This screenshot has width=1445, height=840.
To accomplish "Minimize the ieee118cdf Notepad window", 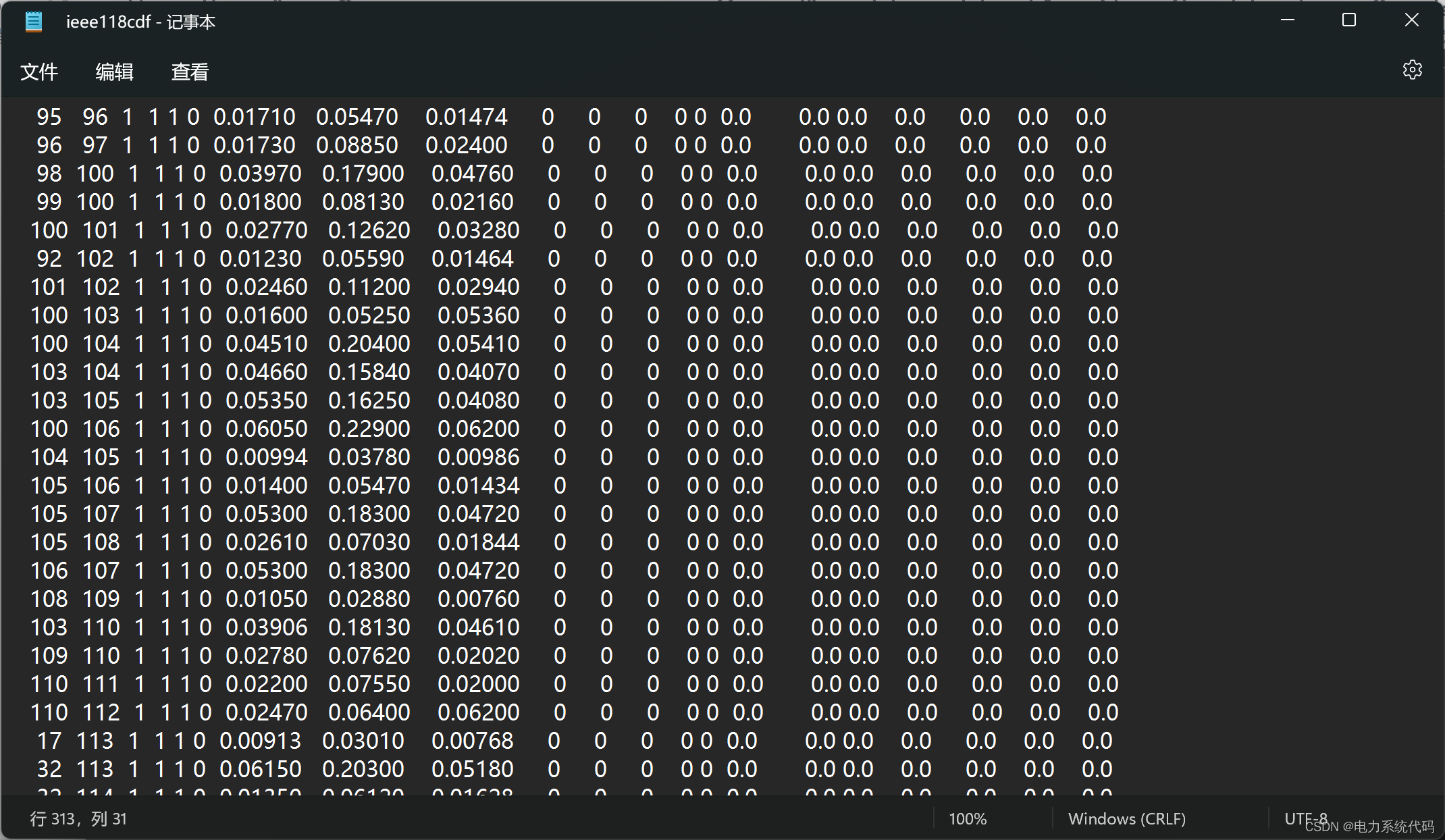I will pyautogui.click(x=1287, y=20).
